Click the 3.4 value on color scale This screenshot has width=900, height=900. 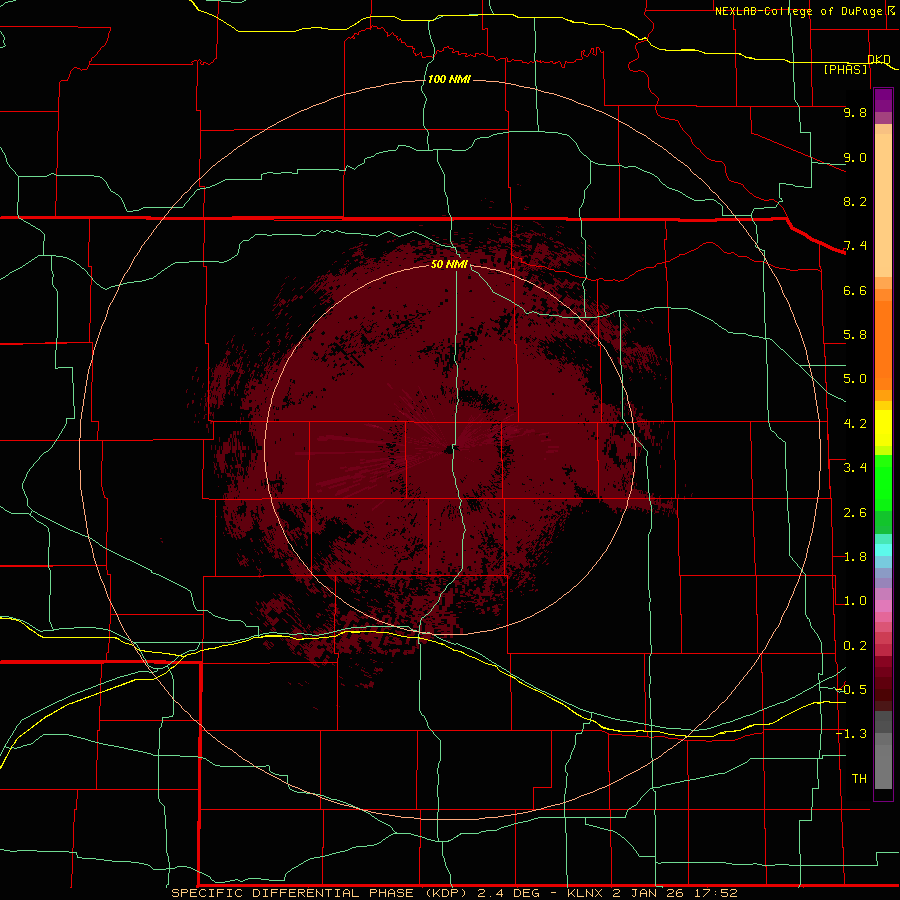click(855, 468)
